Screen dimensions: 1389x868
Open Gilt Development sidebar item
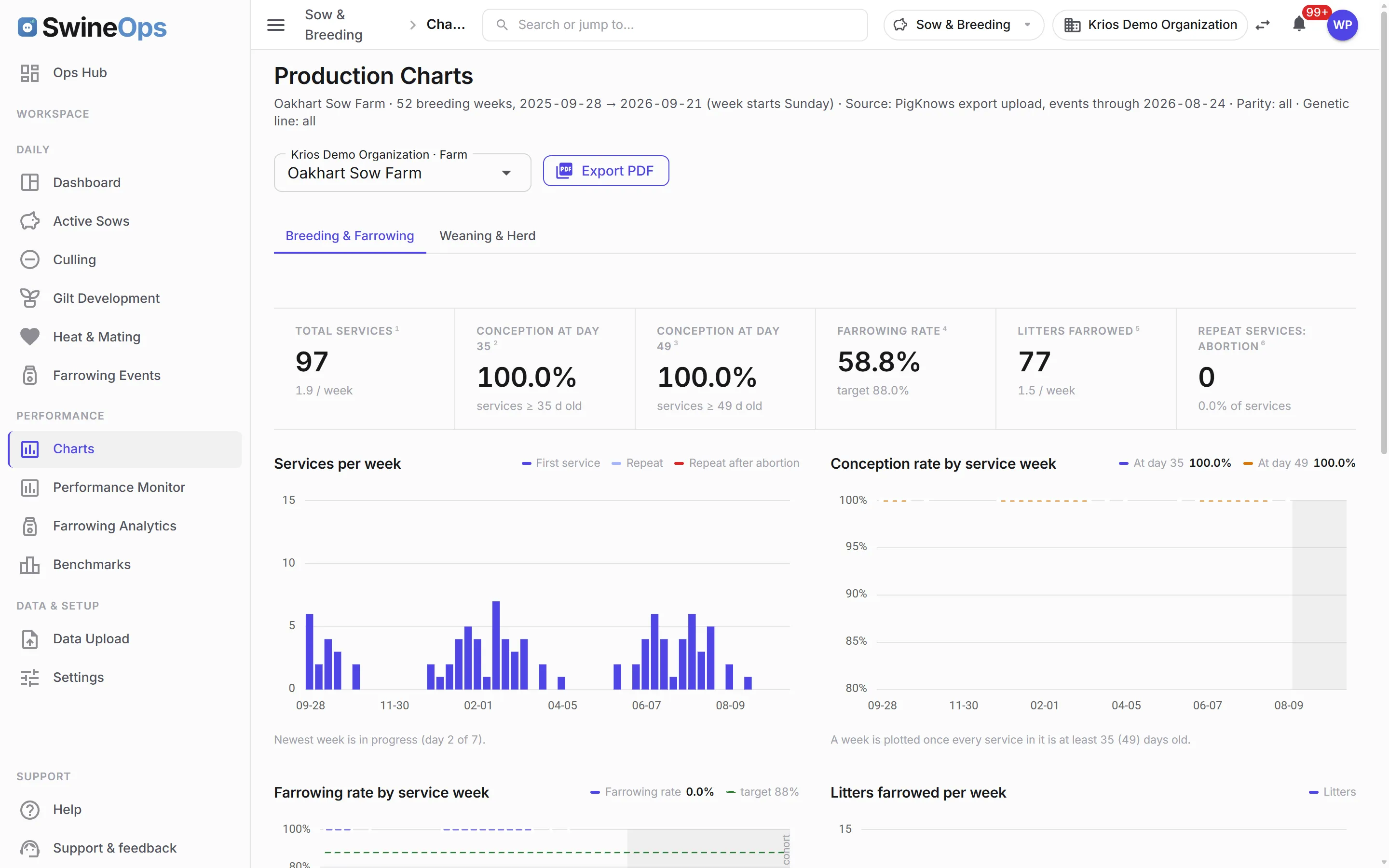pos(124,298)
